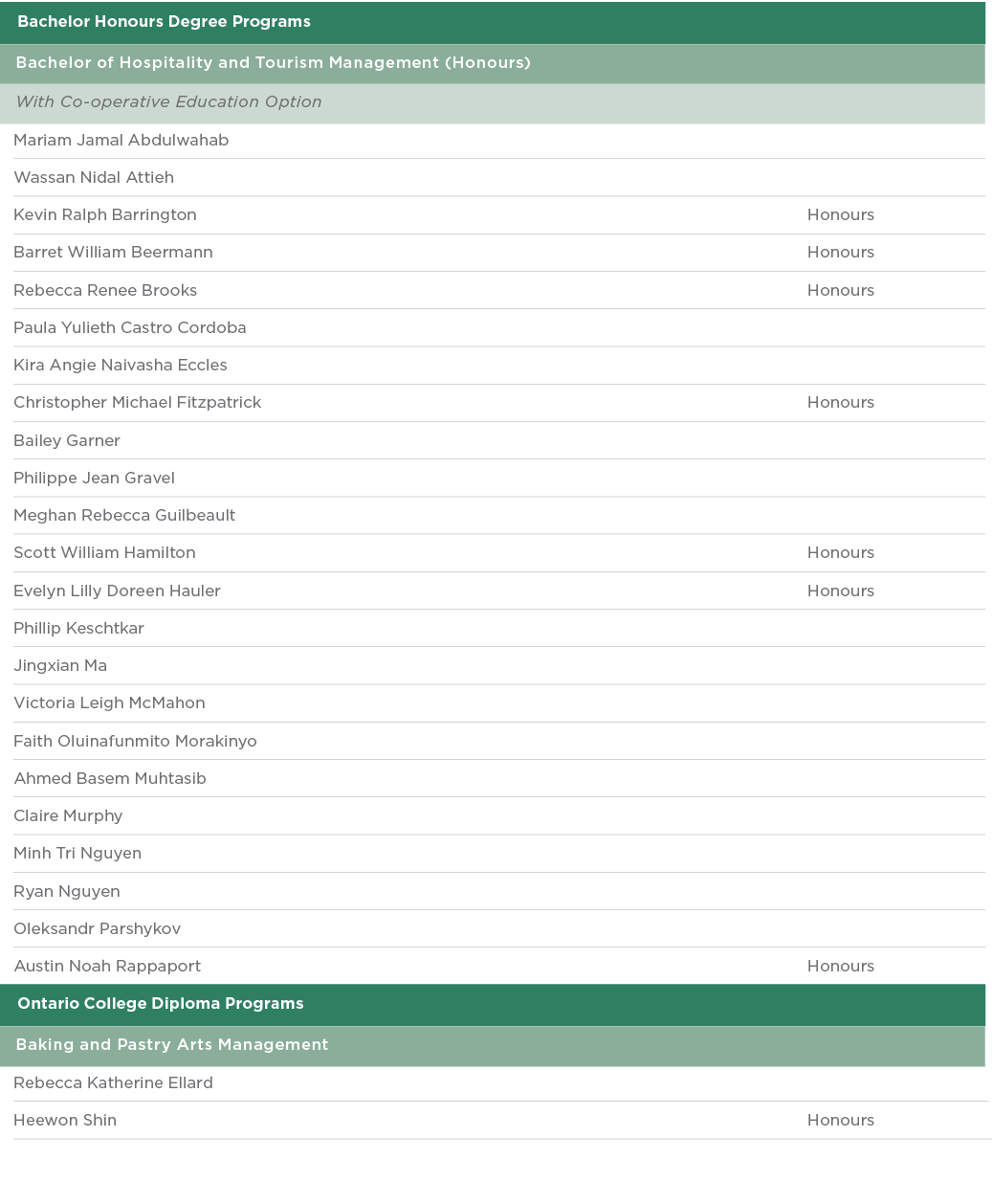Select Kevin Ralph Barrington in the list
Image resolution: width=992 pixels, height=1204 pixels.
[x=105, y=215]
